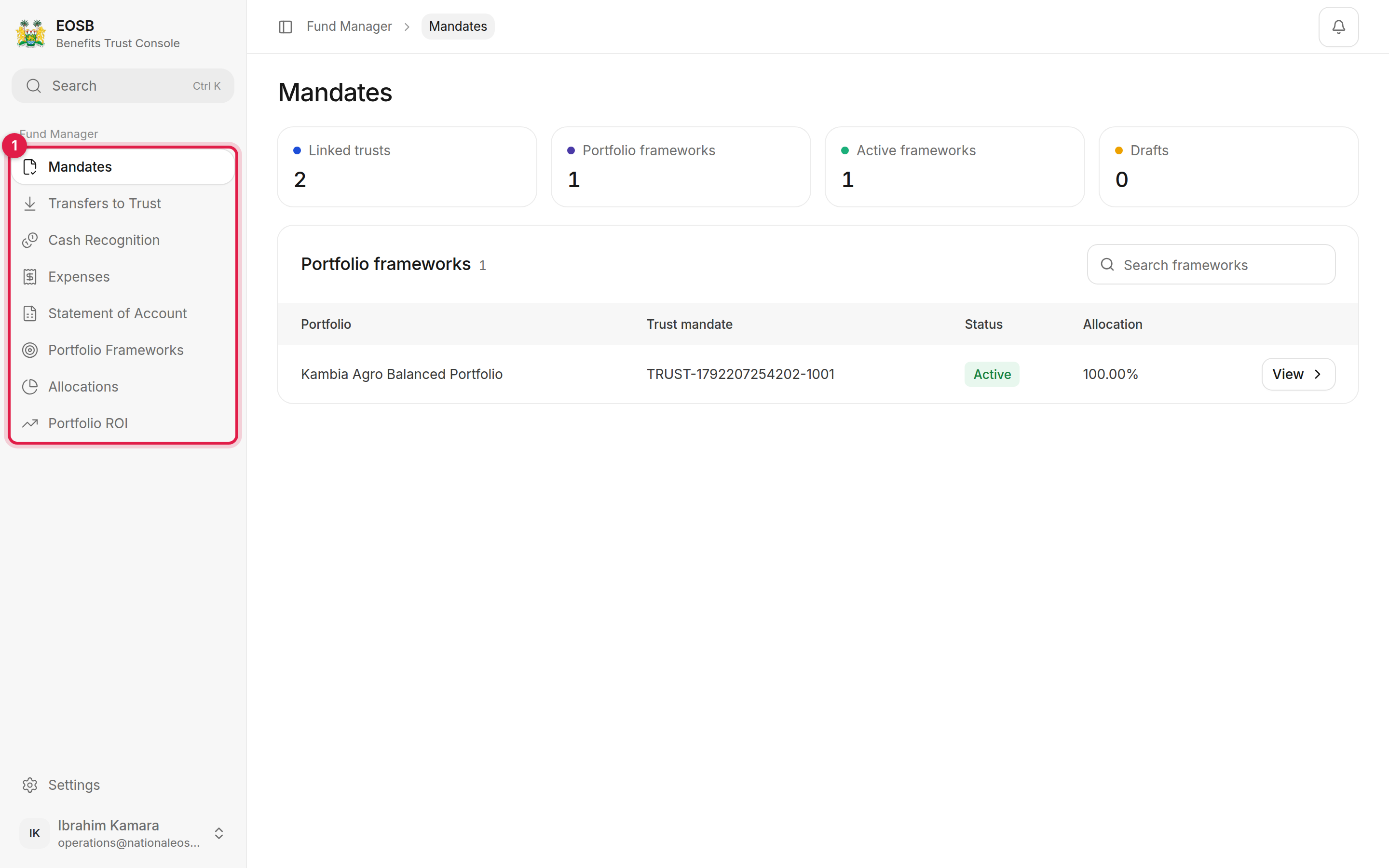Click the Settings gear icon
This screenshot has height=868, width=1389.
tap(30, 785)
